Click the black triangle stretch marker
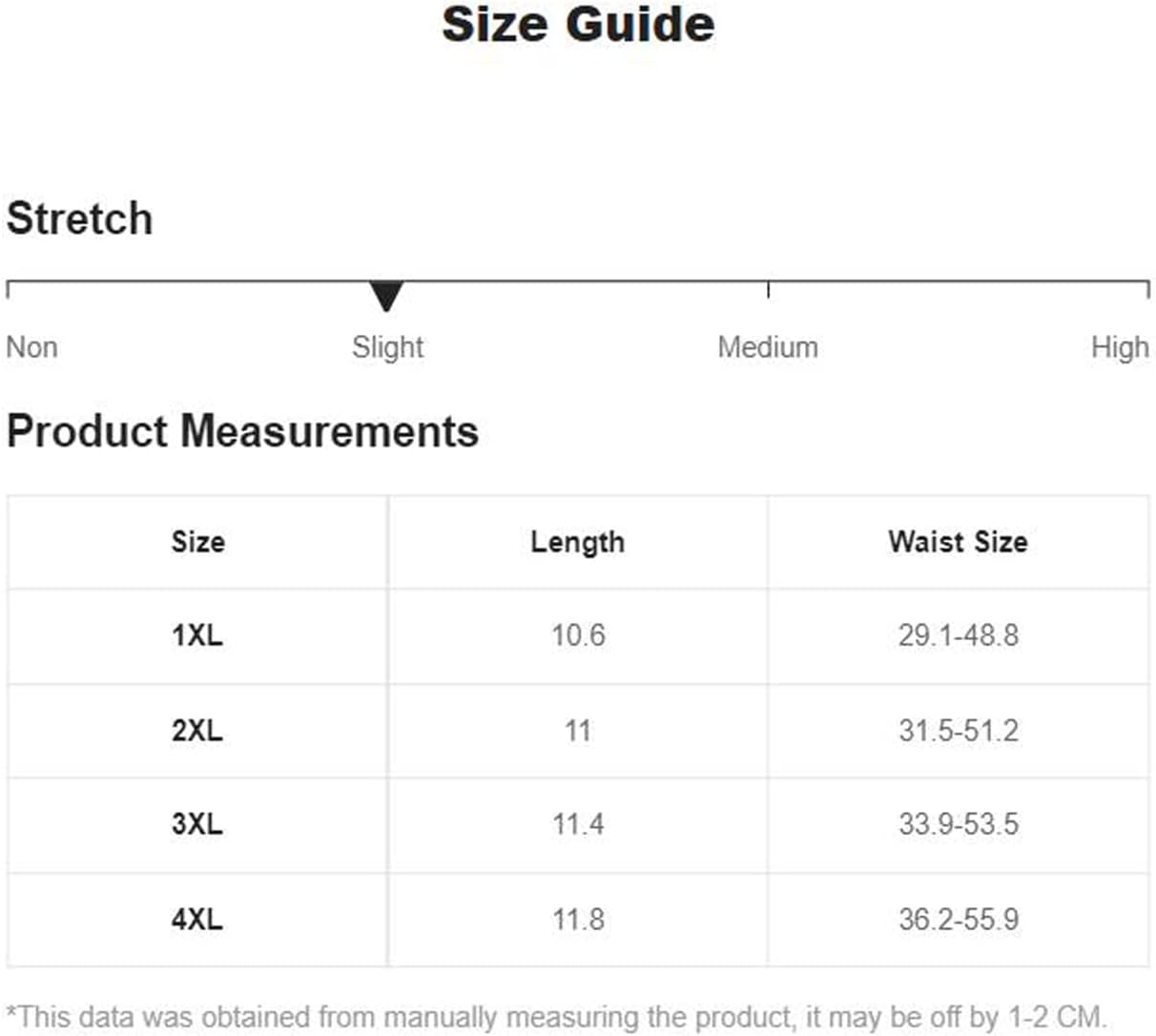This screenshot has height=1036, width=1156. 386,296
